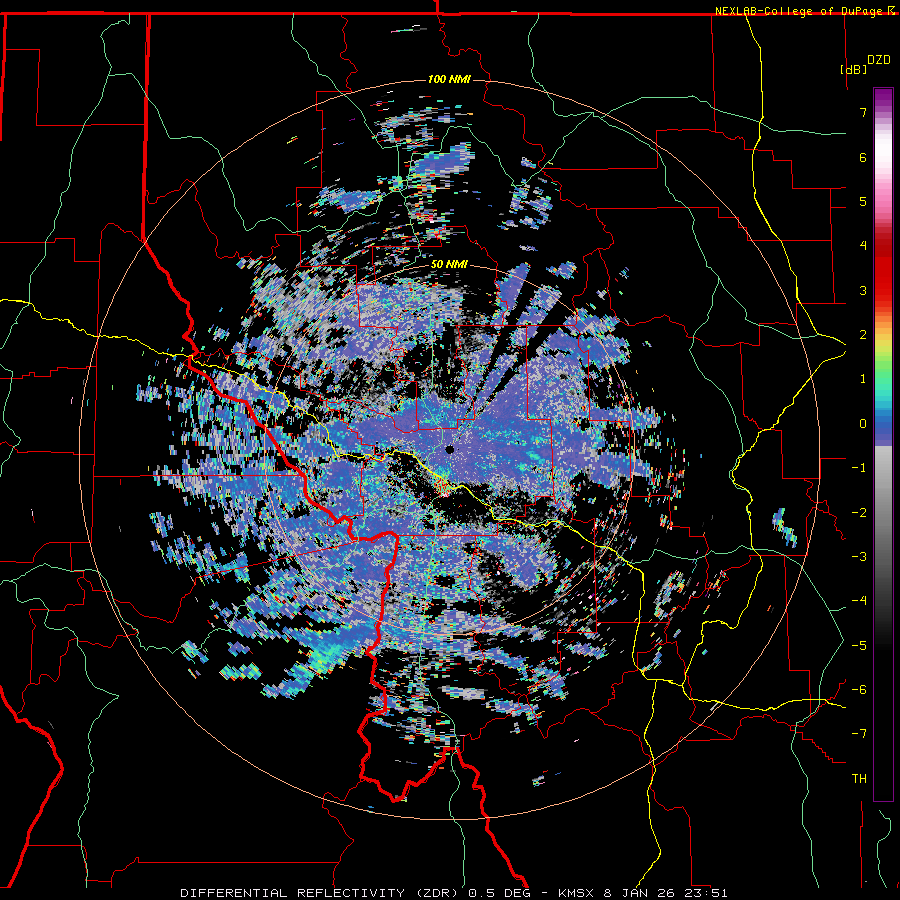900x900 pixels.
Task: Click the black KMSX radar site dot
Action: pos(449,449)
